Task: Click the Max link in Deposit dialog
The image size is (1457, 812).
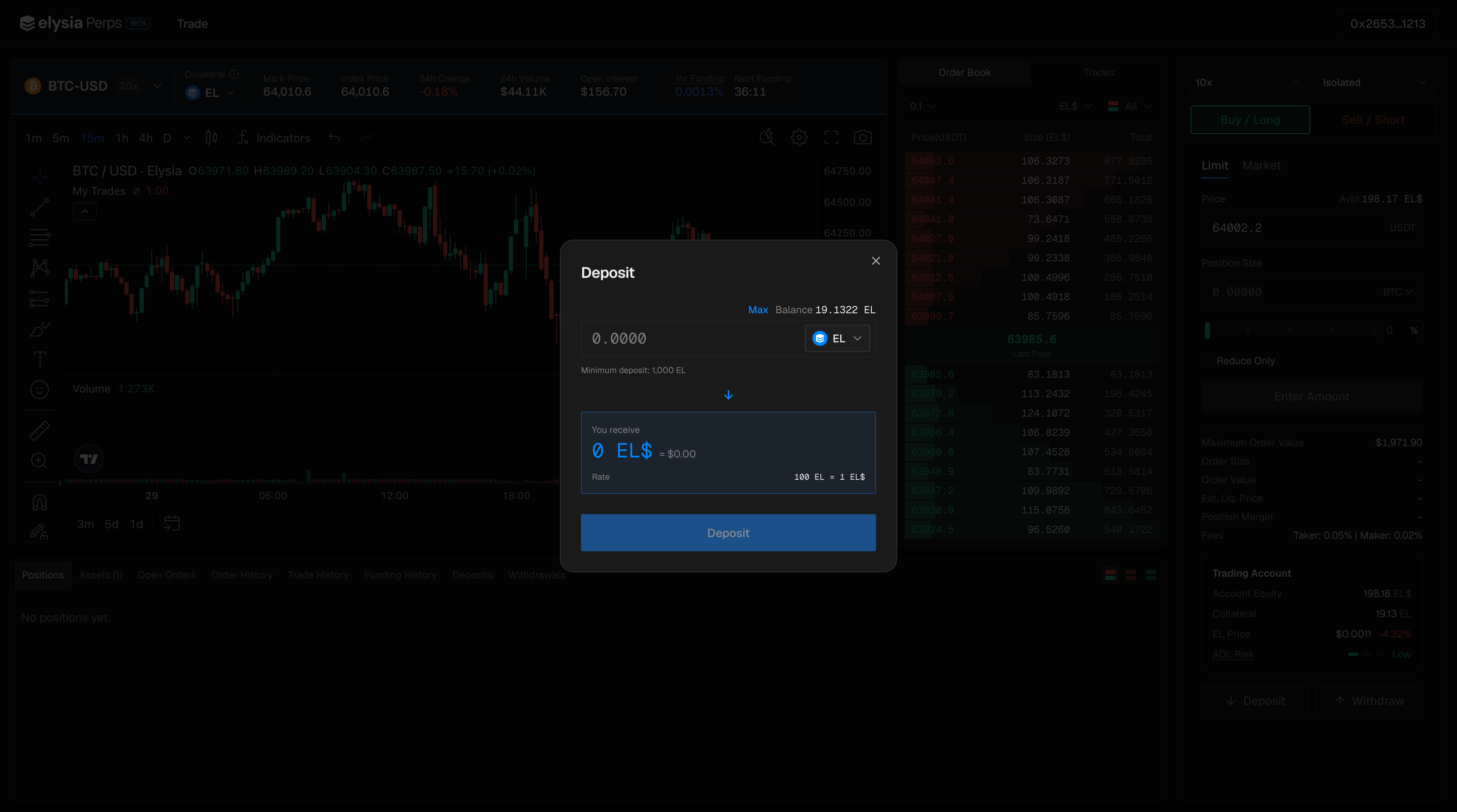Action: coord(758,310)
